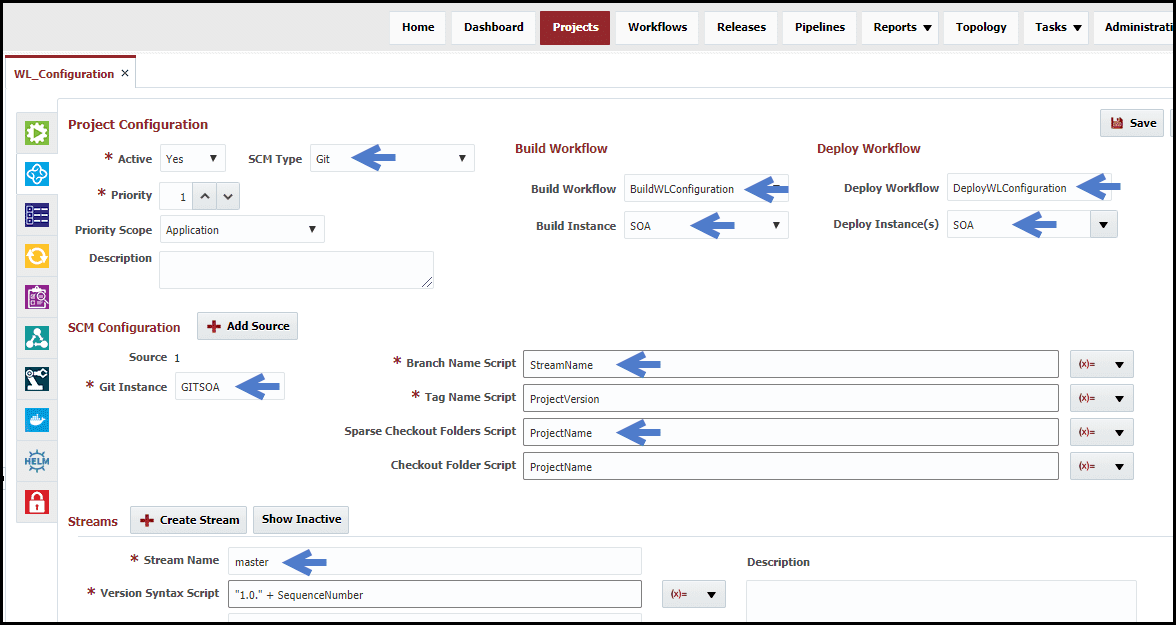Expand the Active Yes dropdown

coord(193,158)
